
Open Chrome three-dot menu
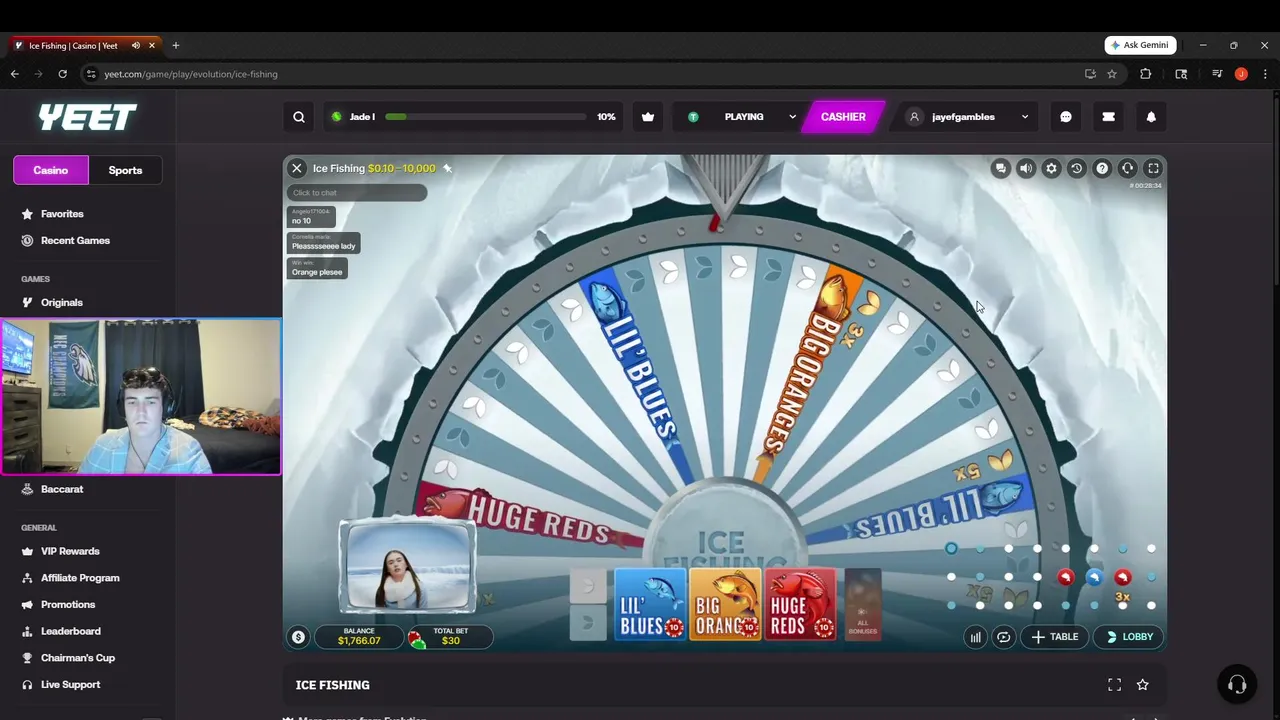pos(1265,74)
